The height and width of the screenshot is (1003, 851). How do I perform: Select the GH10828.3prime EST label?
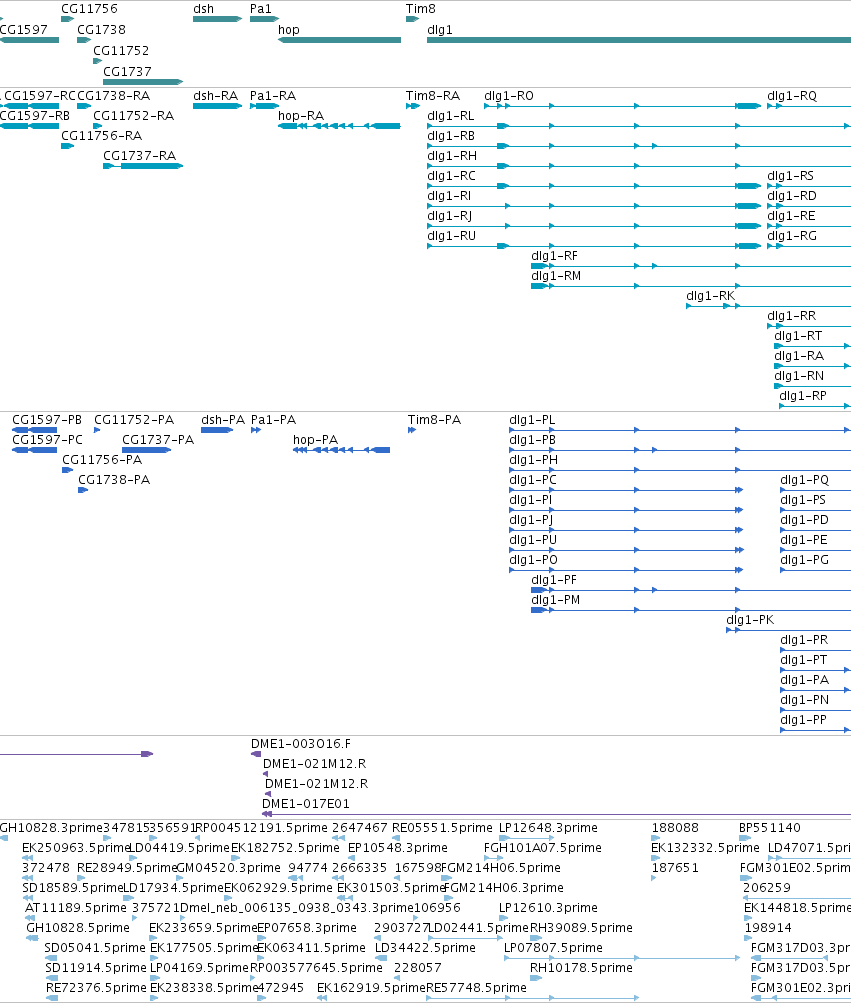click(x=51, y=828)
